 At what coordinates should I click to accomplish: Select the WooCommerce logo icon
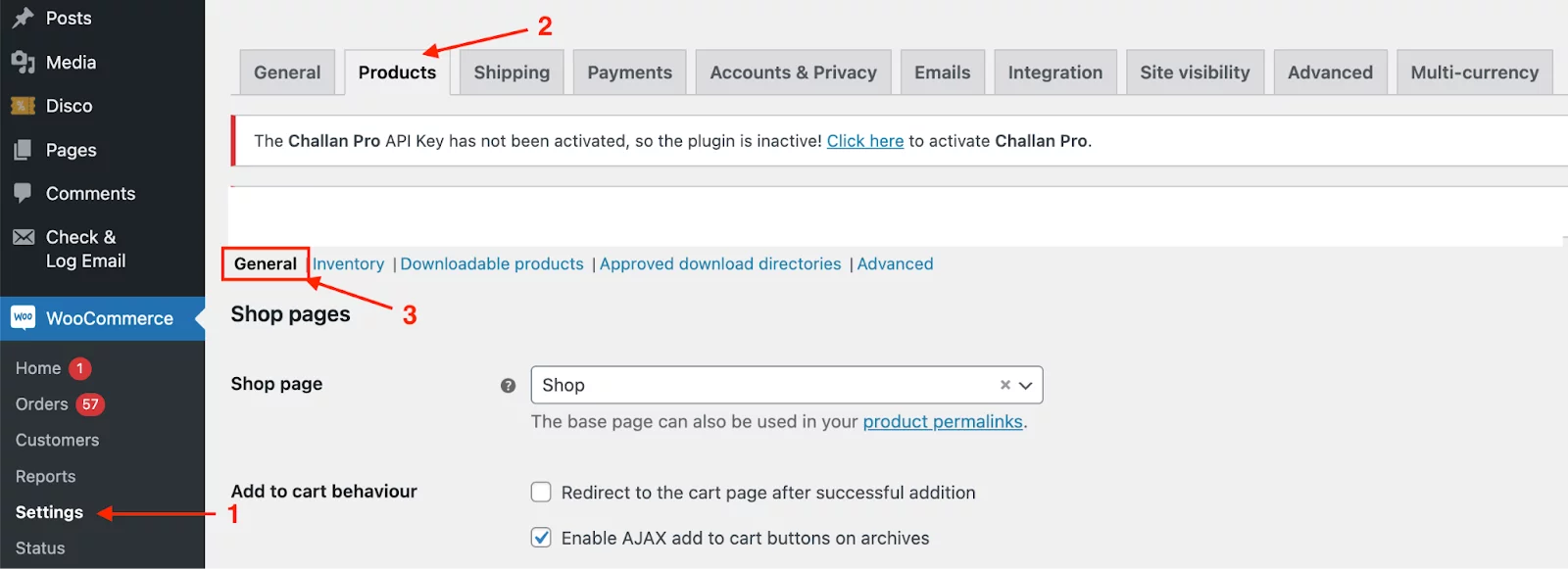coord(22,317)
